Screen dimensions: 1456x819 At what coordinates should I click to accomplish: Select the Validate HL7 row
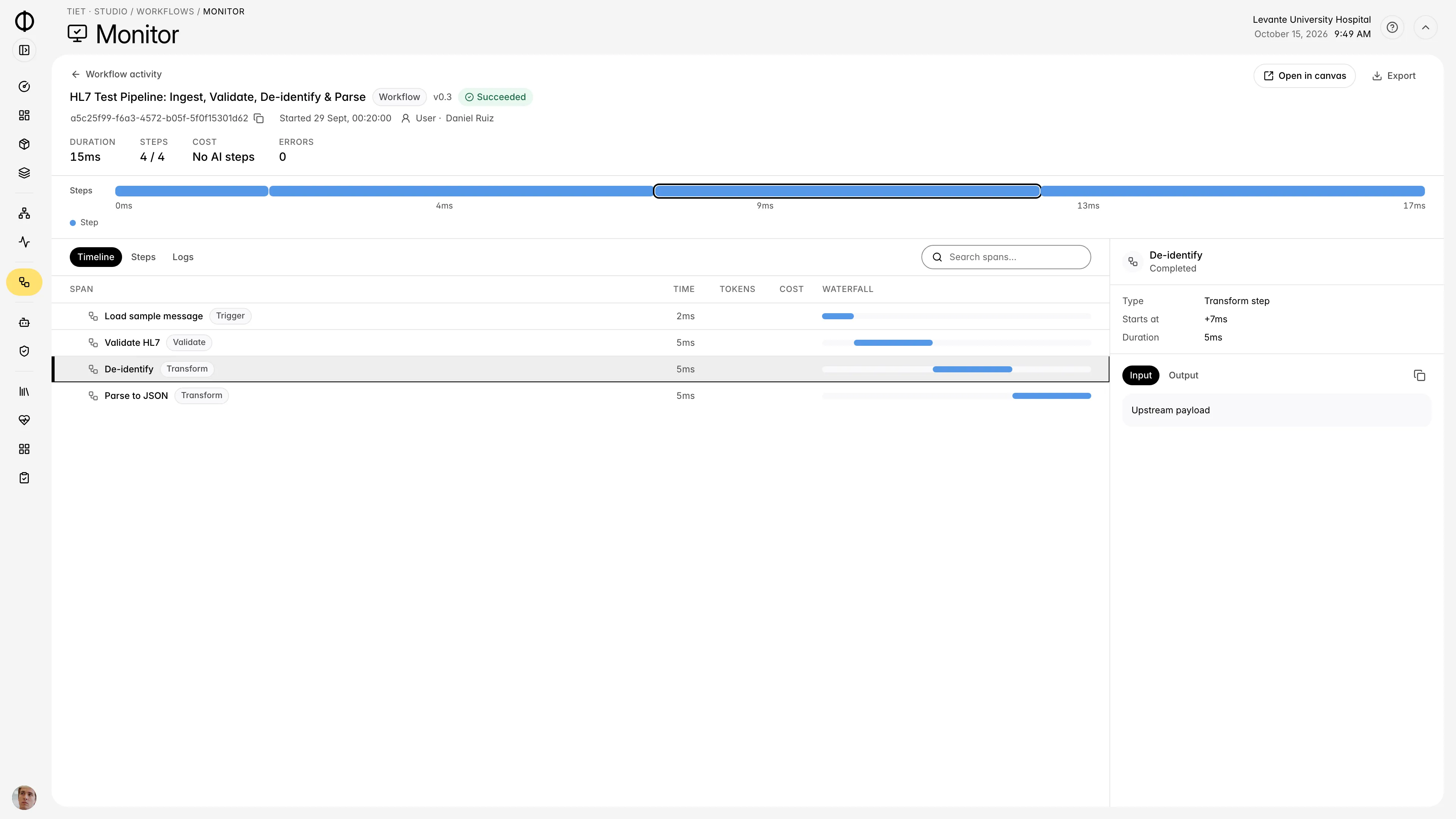[x=581, y=342]
